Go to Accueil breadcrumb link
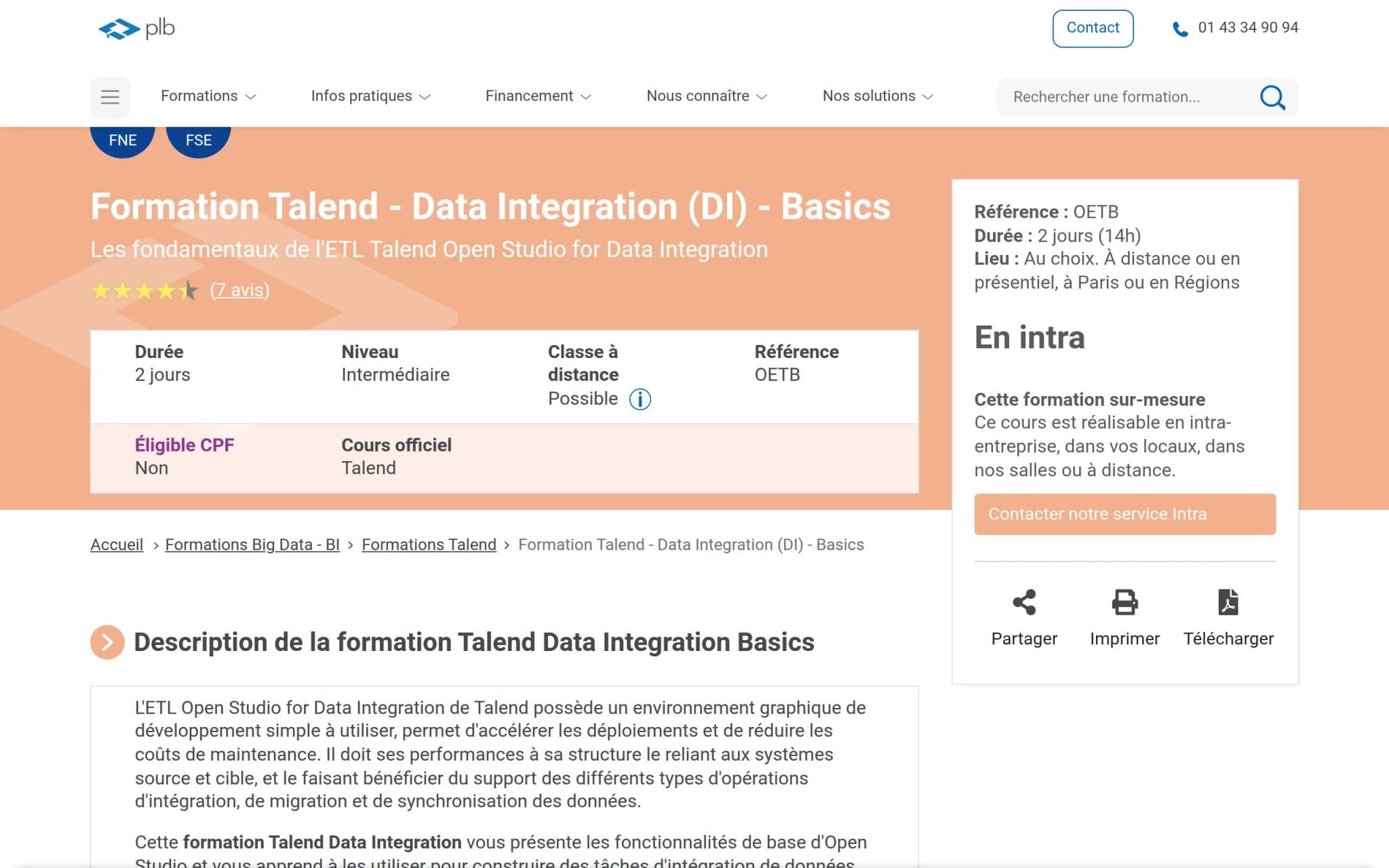Image resolution: width=1389 pixels, height=868 pixels. (x=117, y=545)
